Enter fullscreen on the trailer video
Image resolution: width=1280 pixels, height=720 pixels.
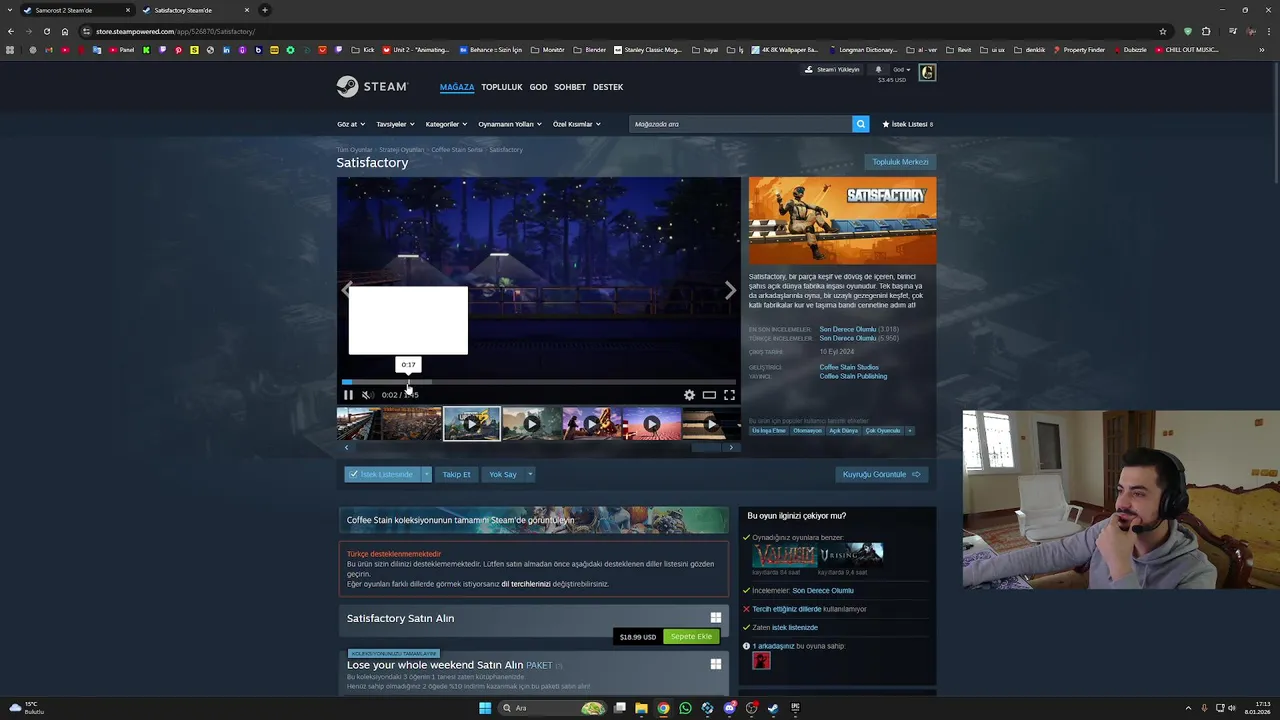coord(729,395)
